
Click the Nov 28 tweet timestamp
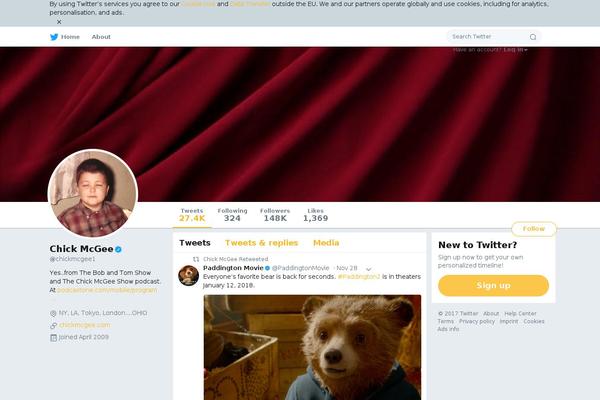click(347, 268)
